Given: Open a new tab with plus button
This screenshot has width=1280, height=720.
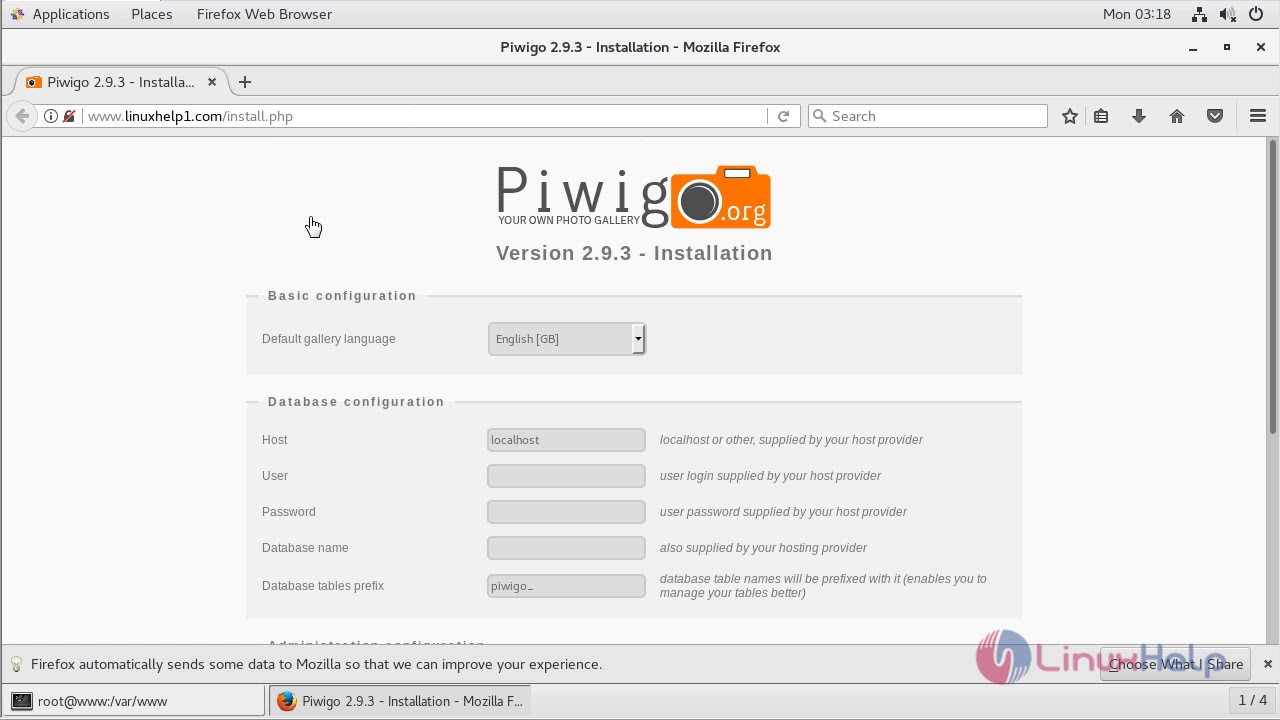Looking at the screenshot, I should click(x=245, y=82).
